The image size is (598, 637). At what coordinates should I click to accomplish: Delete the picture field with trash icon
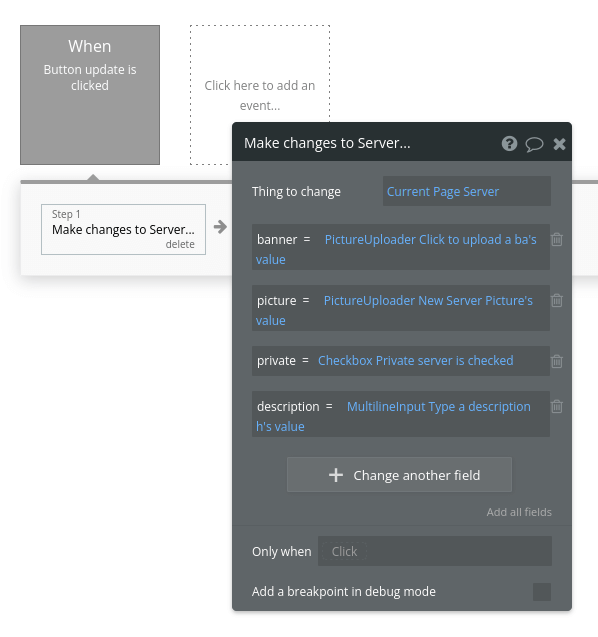click(557, 300)
